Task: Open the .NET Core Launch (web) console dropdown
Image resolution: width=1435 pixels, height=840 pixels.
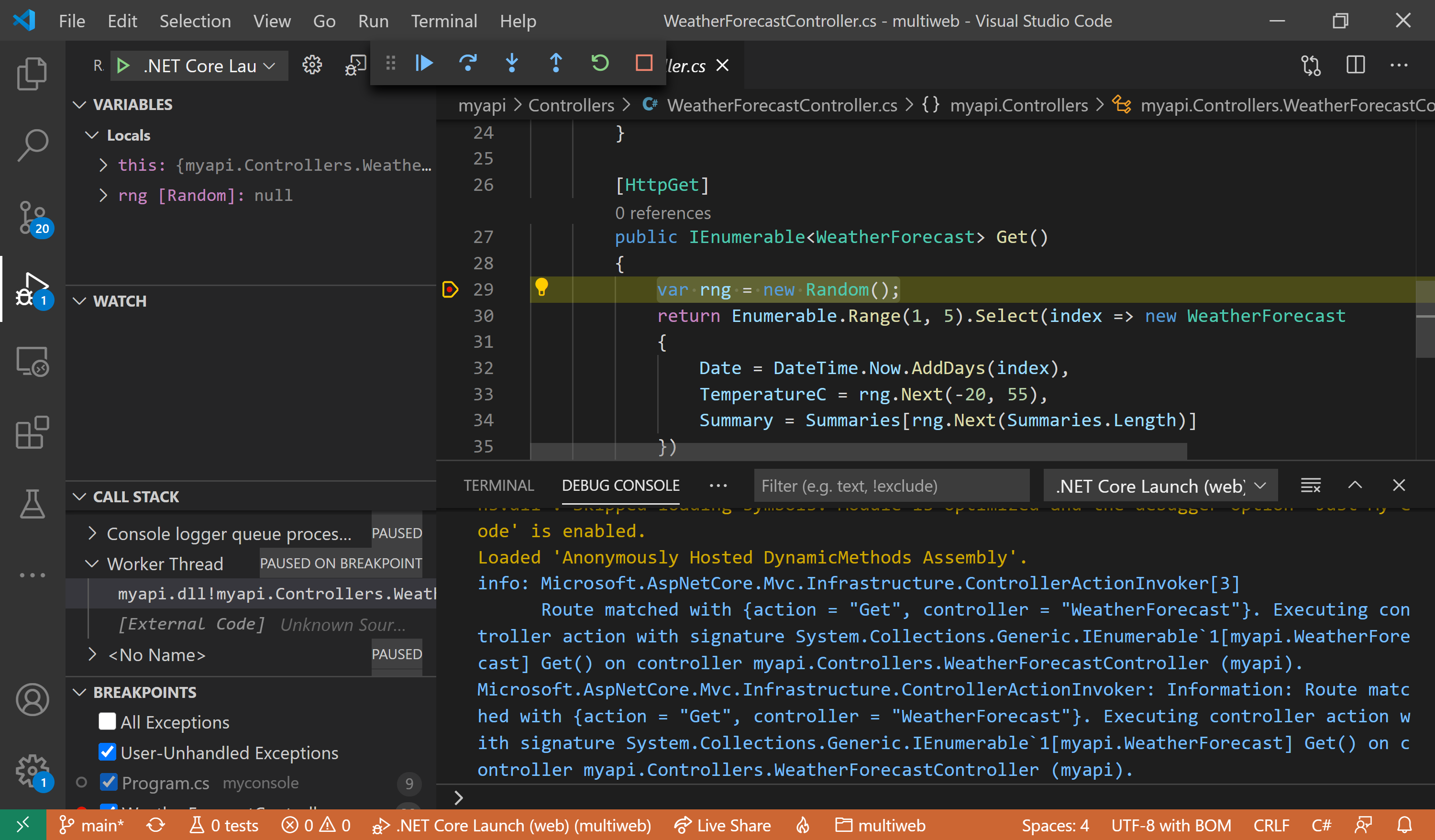Action: 1159,486
